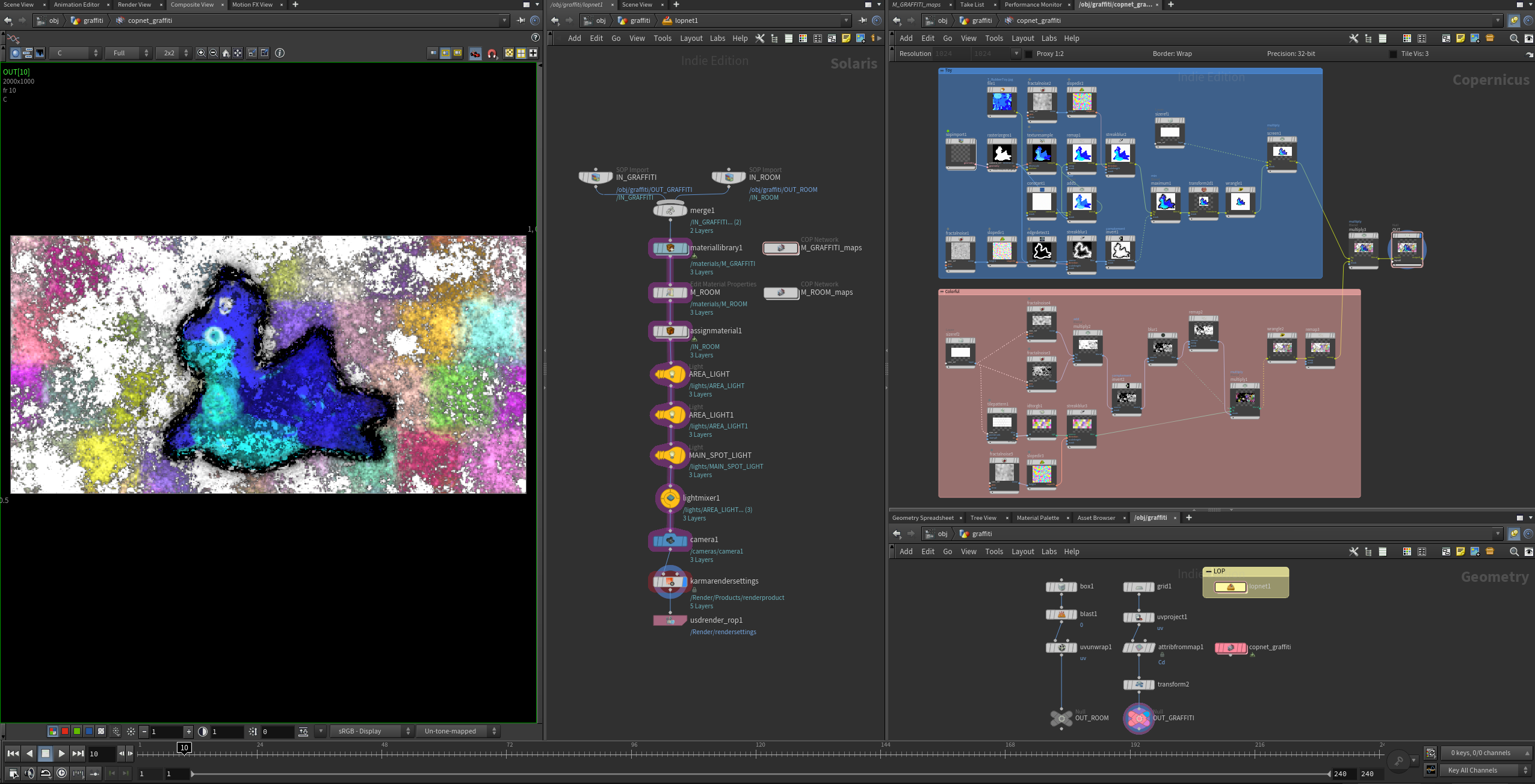This screenshot has width=1535, height=784.
Task: Toggle the audio speaker icon in playbar
Action: point(29,773)
